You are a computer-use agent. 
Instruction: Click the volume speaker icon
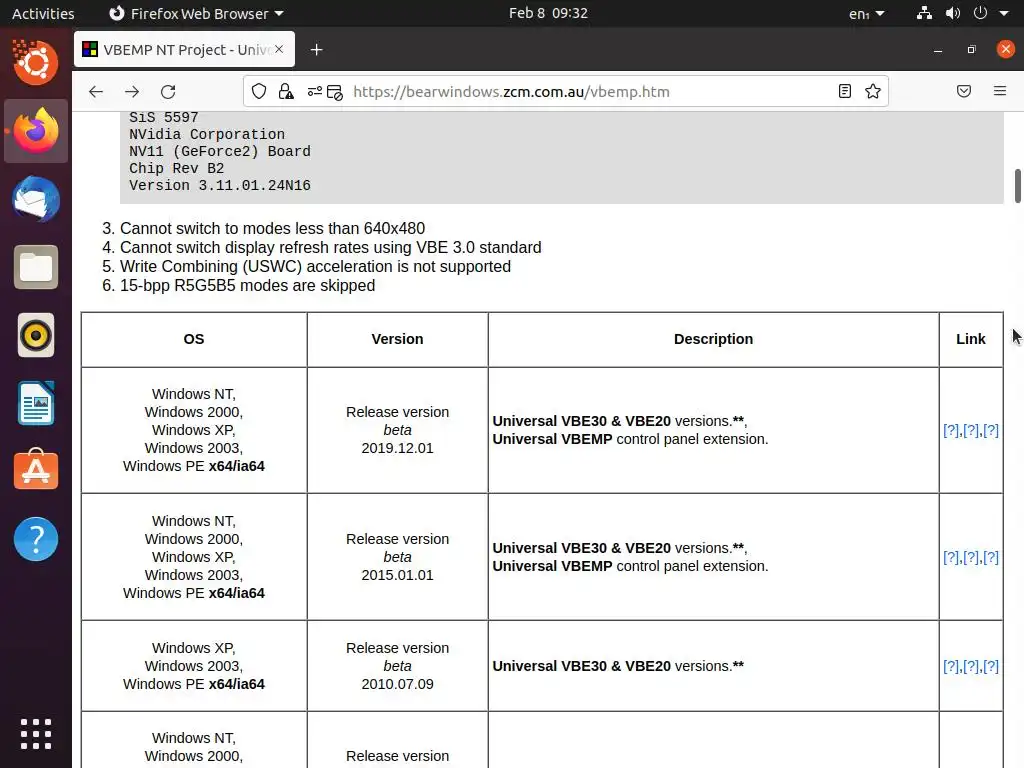coord(953,13)
